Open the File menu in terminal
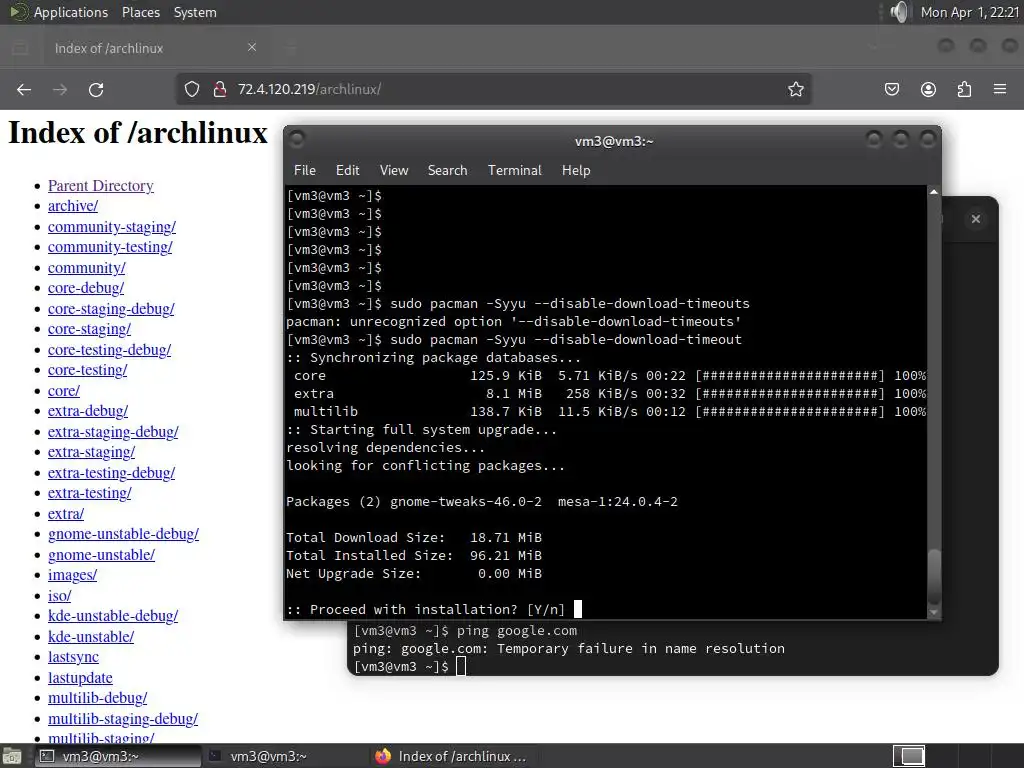Viewport: 1024px width, 768px height. tap(305, 170)
